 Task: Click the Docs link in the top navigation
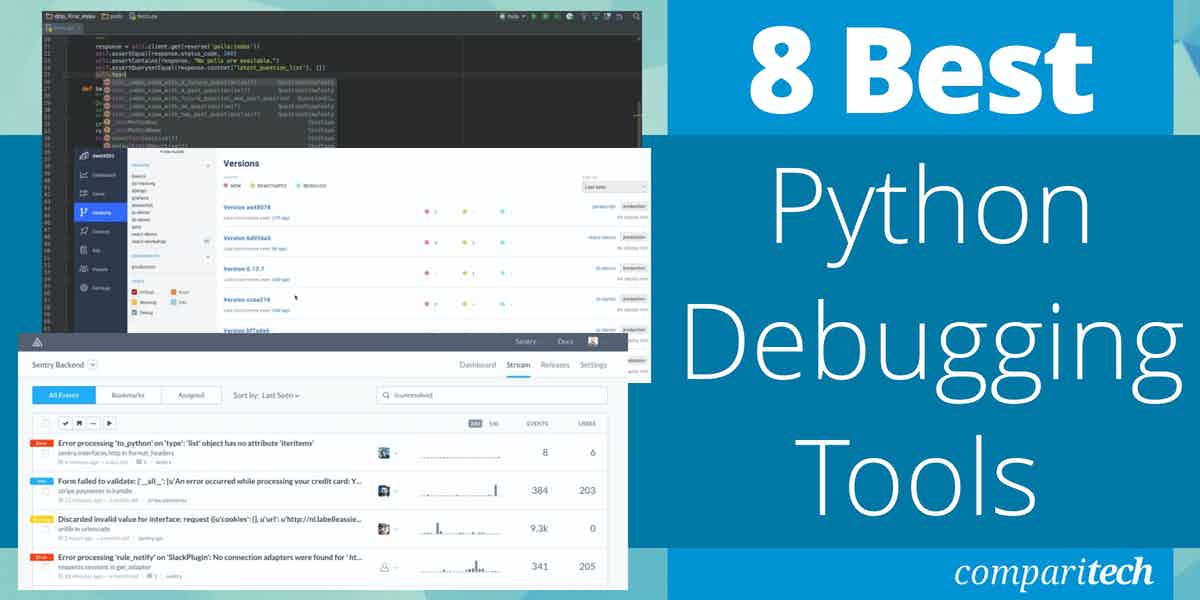[566, 341]
